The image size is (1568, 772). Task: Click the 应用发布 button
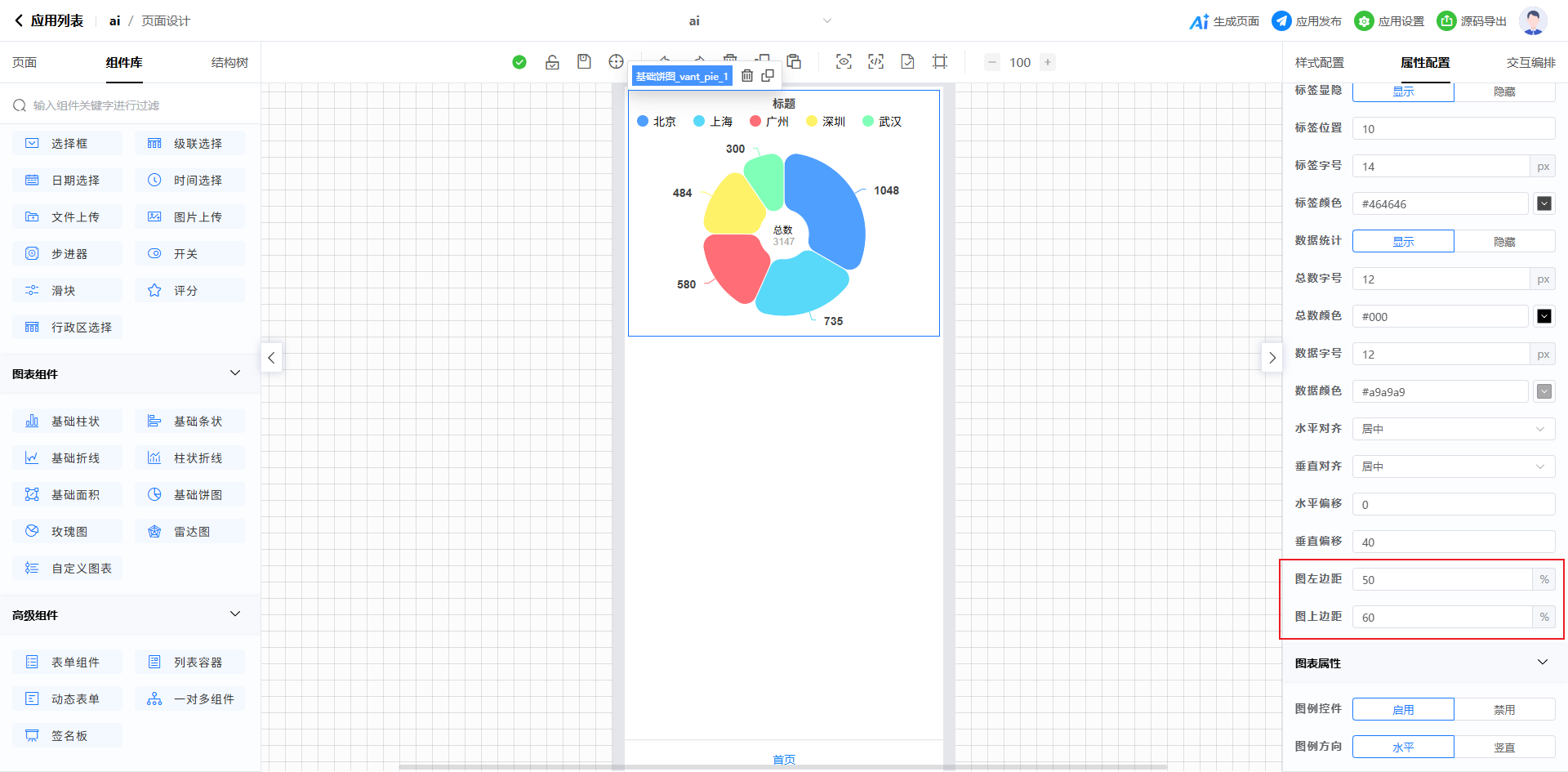point(1307,21)
